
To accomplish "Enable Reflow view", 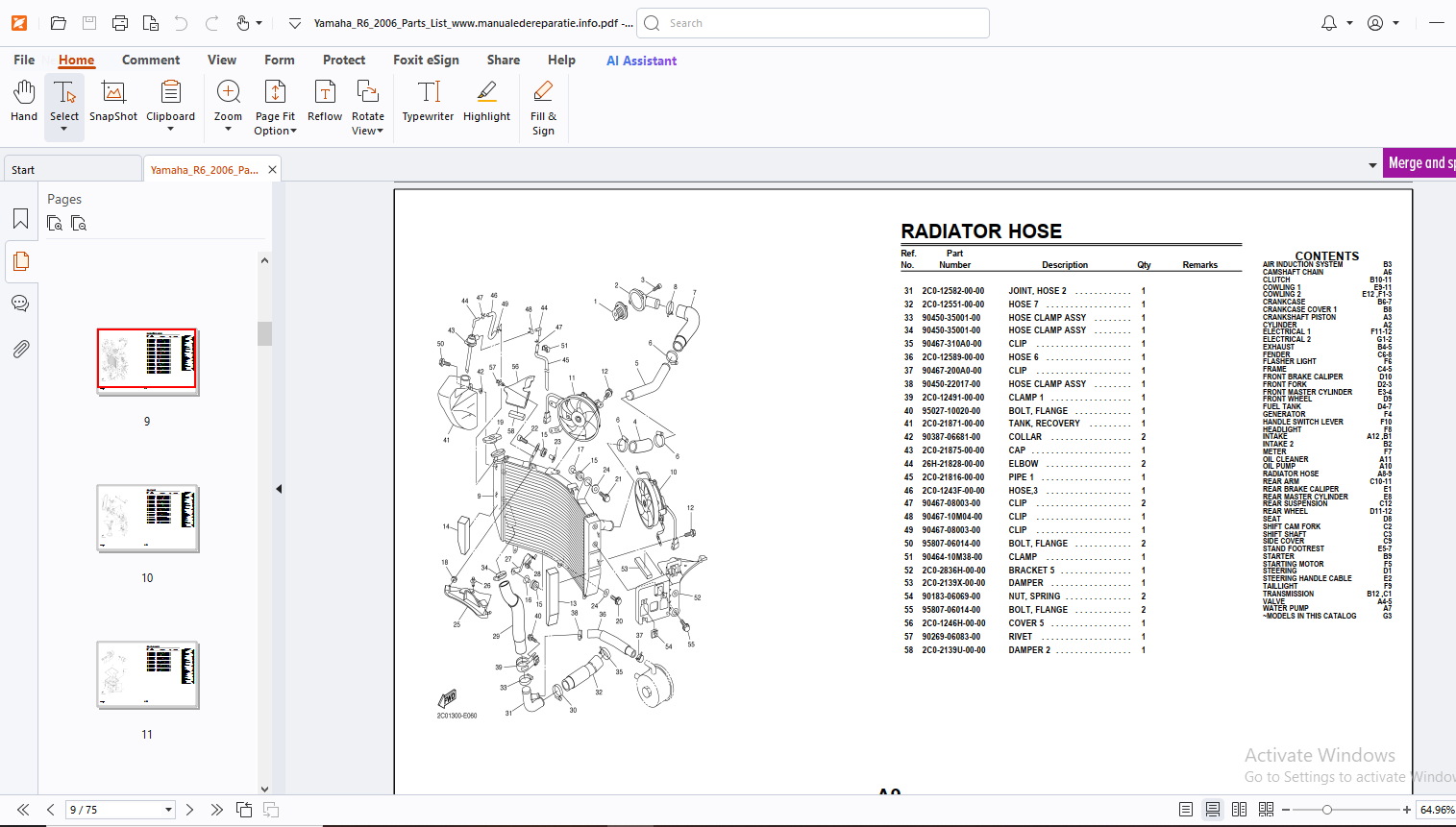I will (x=325, y=102).
